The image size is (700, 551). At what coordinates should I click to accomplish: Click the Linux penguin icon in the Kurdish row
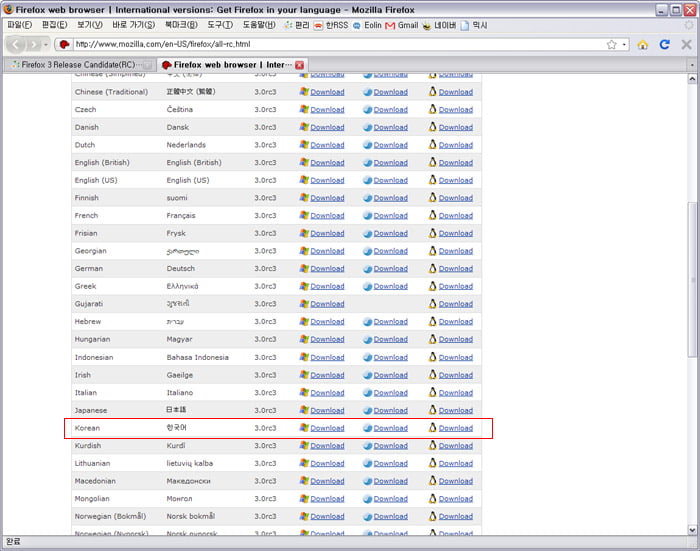(x=432, y=445)
